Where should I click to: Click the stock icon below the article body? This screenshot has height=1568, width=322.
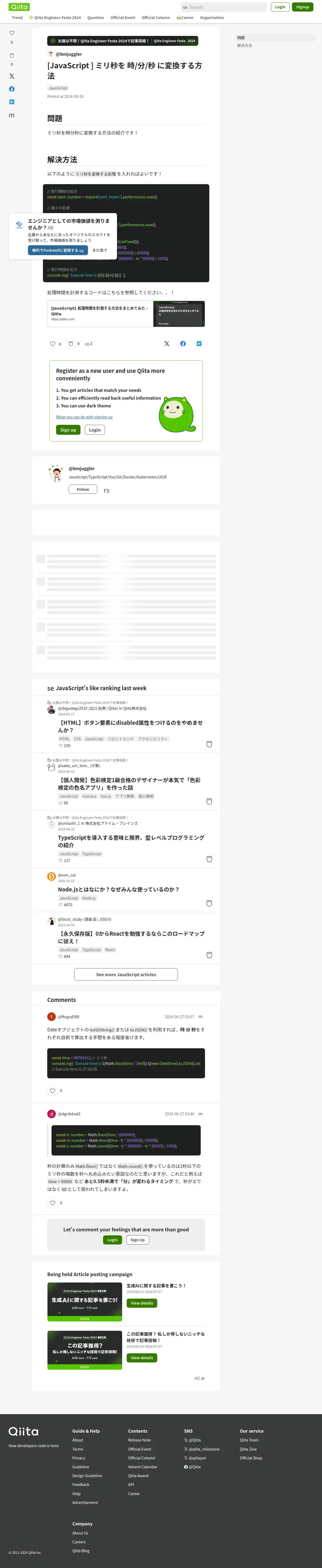pos(71,343)
